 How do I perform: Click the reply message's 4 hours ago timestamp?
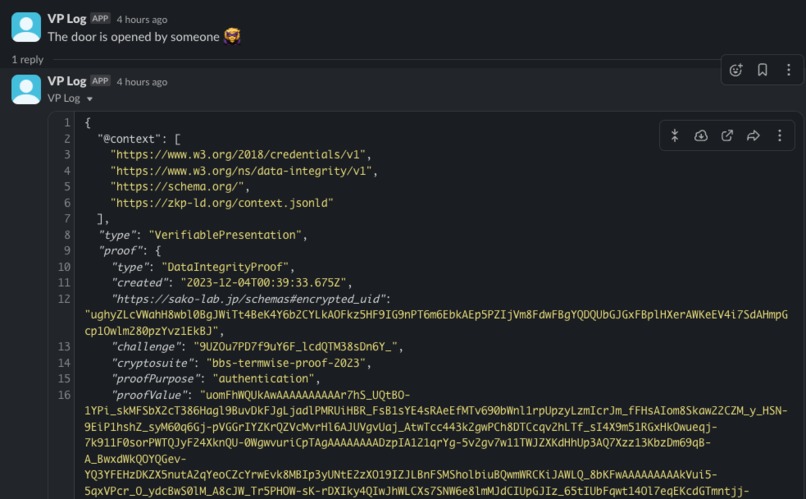click(142, 82)
